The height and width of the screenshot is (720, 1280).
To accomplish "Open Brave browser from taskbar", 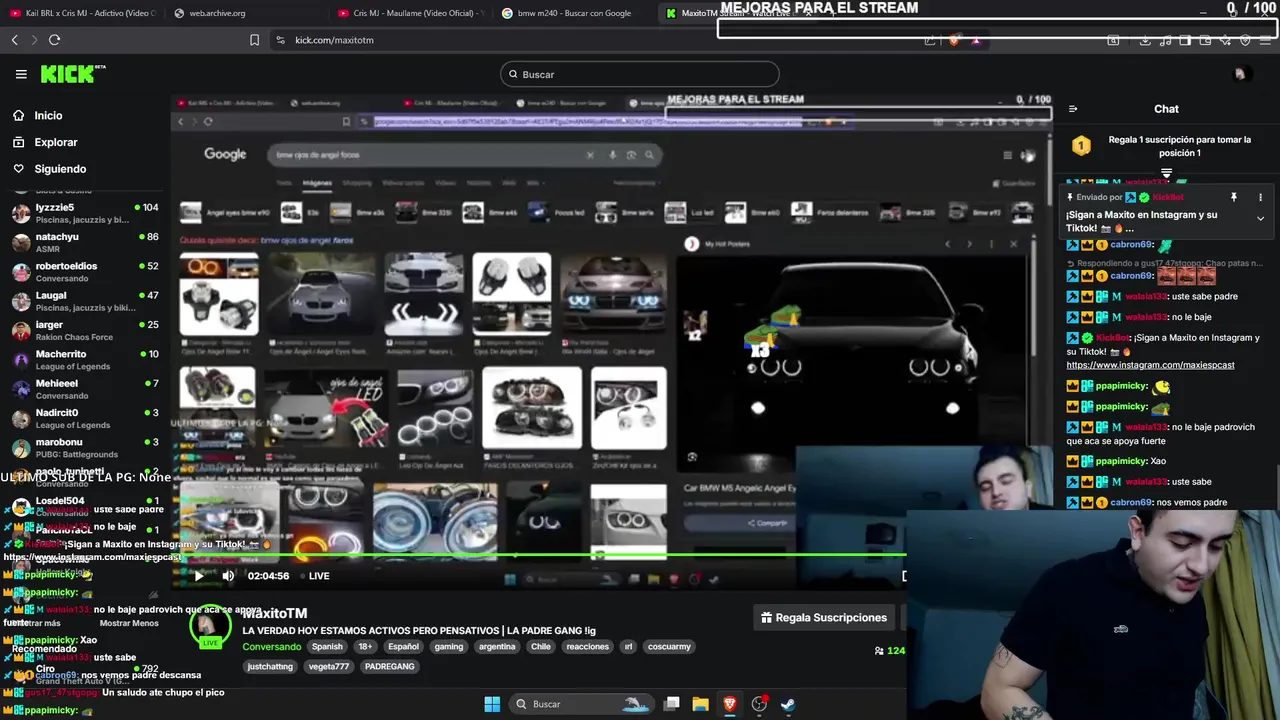I will [x=730, y=704].
